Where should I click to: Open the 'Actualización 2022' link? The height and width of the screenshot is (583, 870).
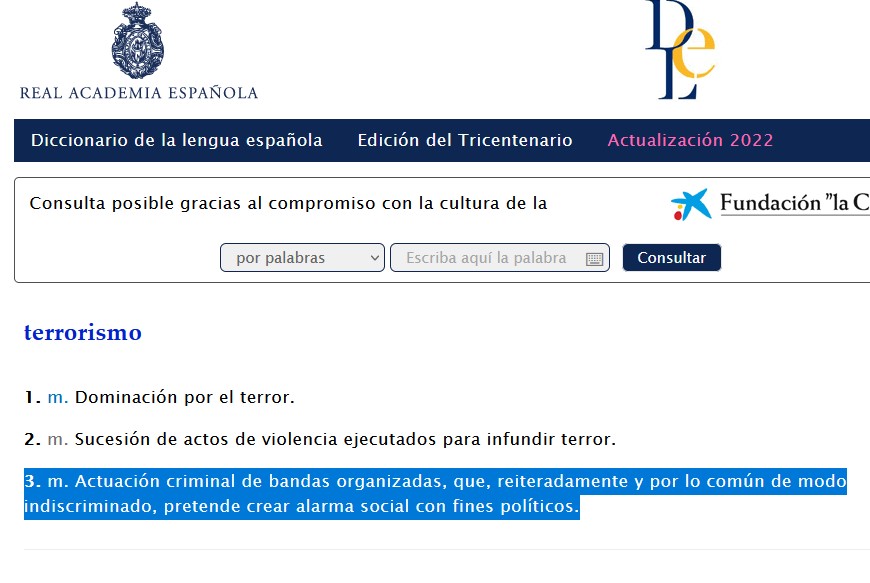(690, 140)
